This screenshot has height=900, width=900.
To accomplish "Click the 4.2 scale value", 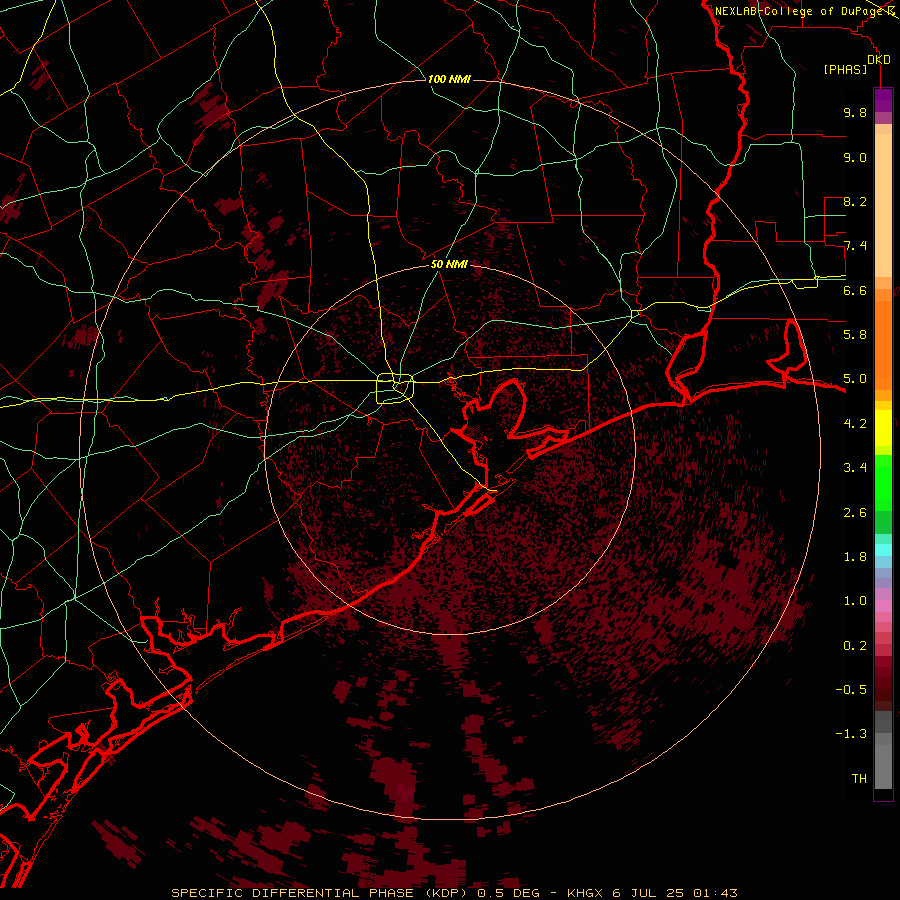I will pyautogui.click(x=855, y=424).
